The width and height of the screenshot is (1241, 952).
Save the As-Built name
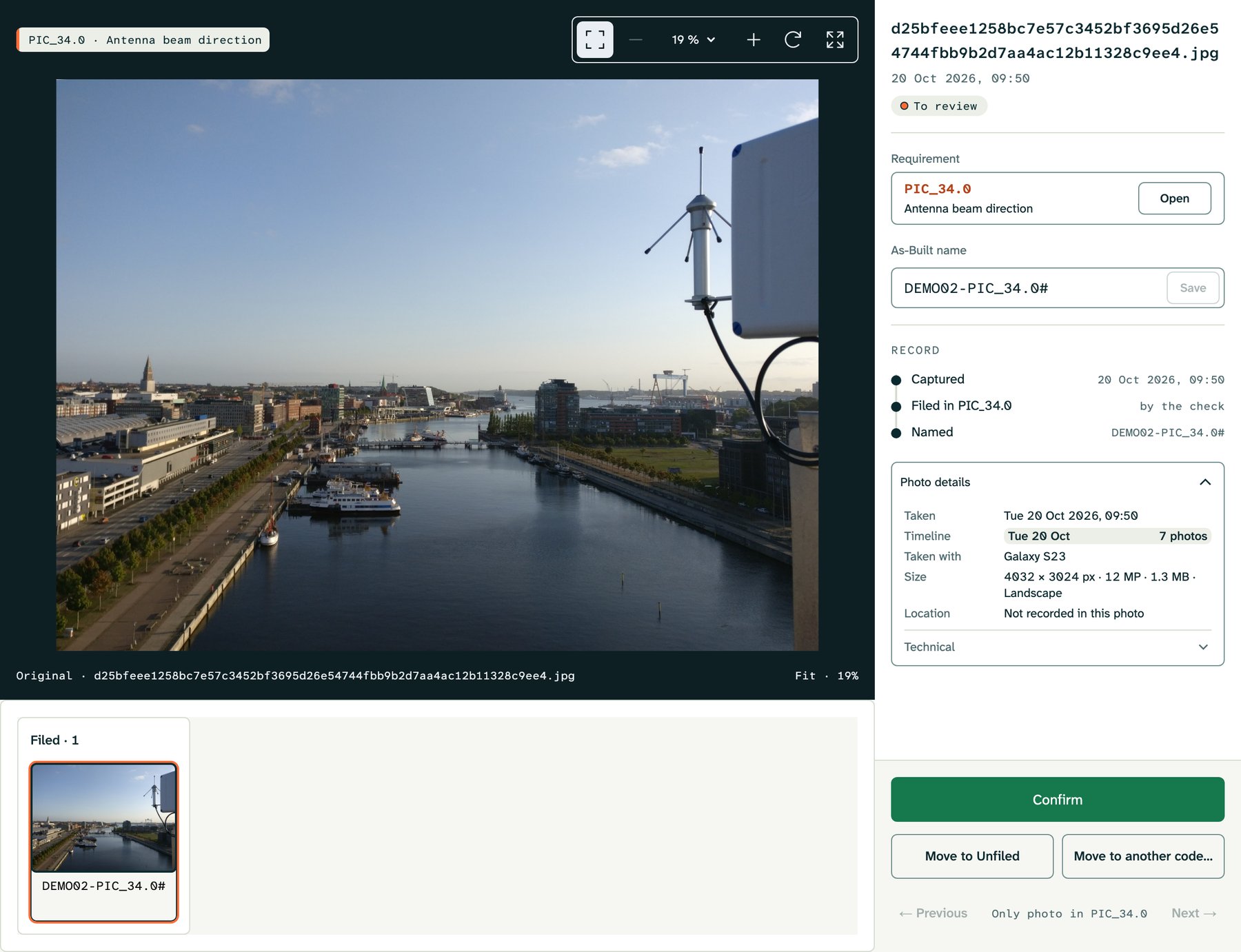click(1193, 288)
